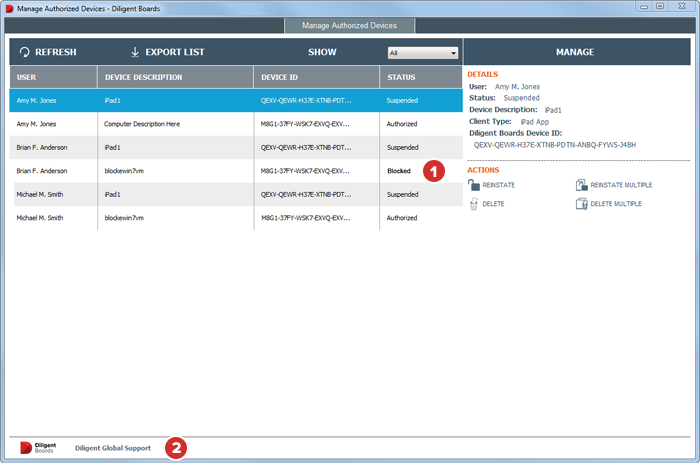Open the Show filter dropdown
700x463 pixels.
point(423,53)
